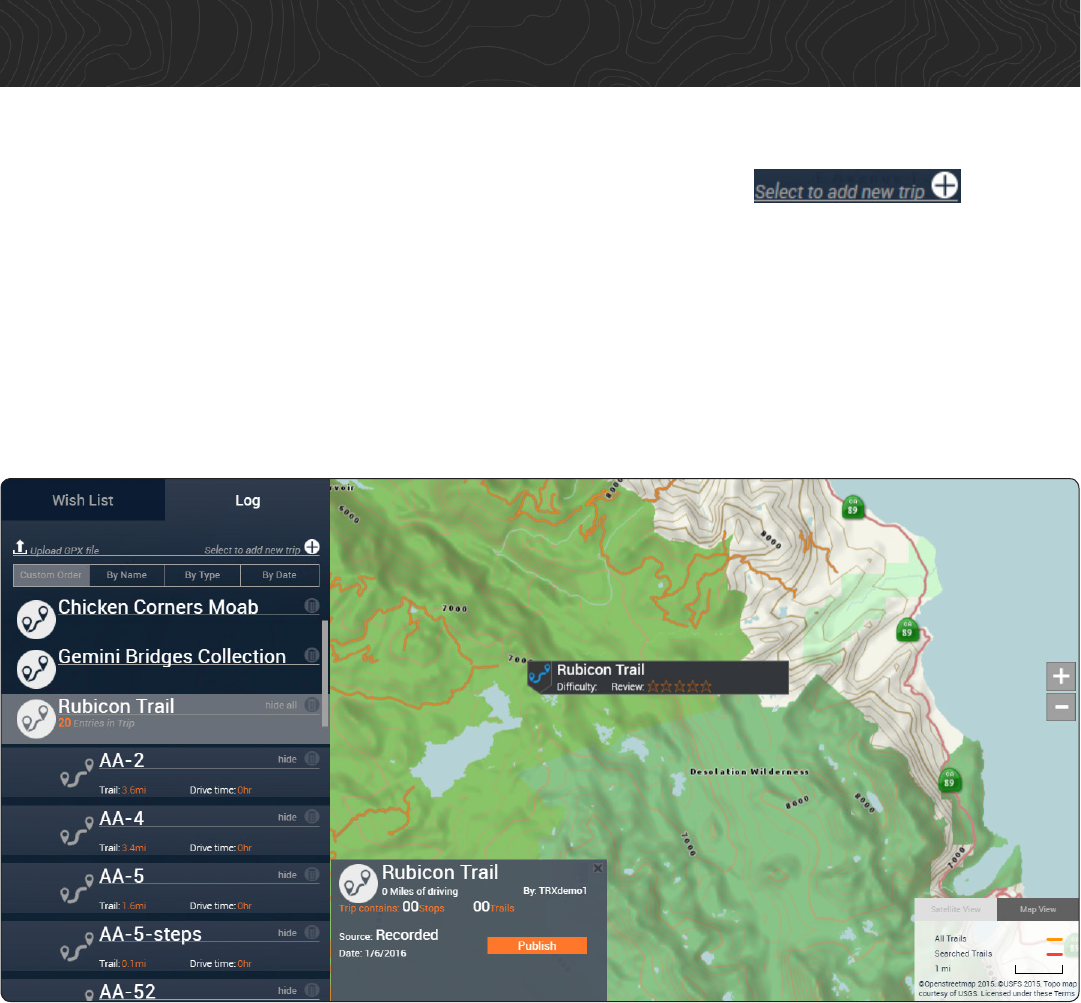This screenshot has height=1003, width=1081.
Task: Click the AA-2 trail route icon
Action: pos(77,773)
